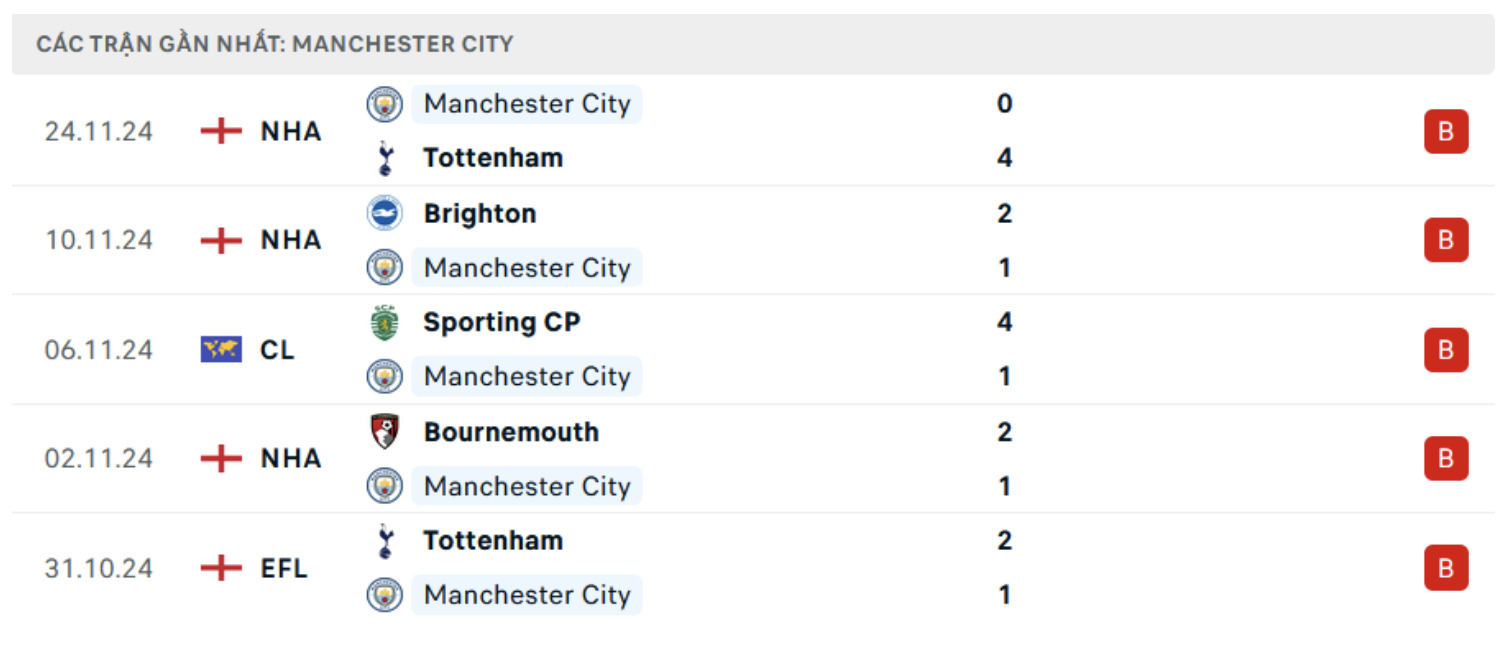Image resolution: width=1508 pixels, height=646 pixels.
Task: Click the red B badge for the Sporting CP match
Action: (1446, 350)
